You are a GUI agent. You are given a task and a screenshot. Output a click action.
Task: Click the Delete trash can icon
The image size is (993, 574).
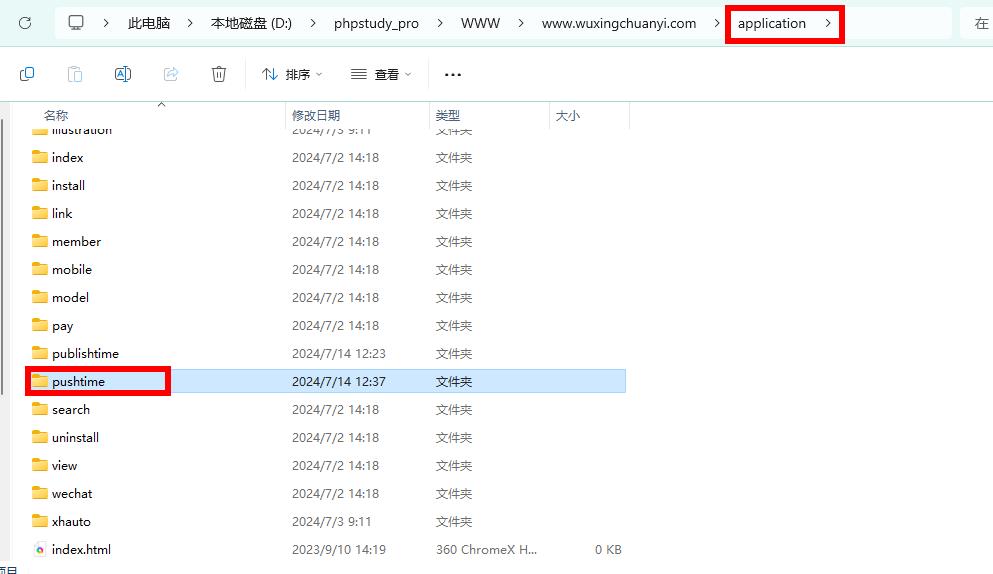click(x=219, y=74)
